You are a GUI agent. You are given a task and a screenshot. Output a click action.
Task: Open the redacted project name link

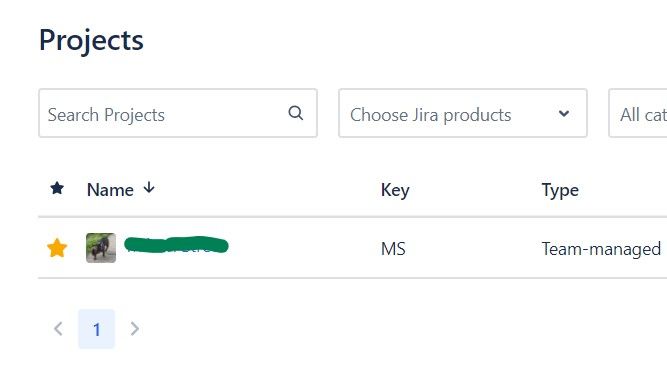point(176,245)
